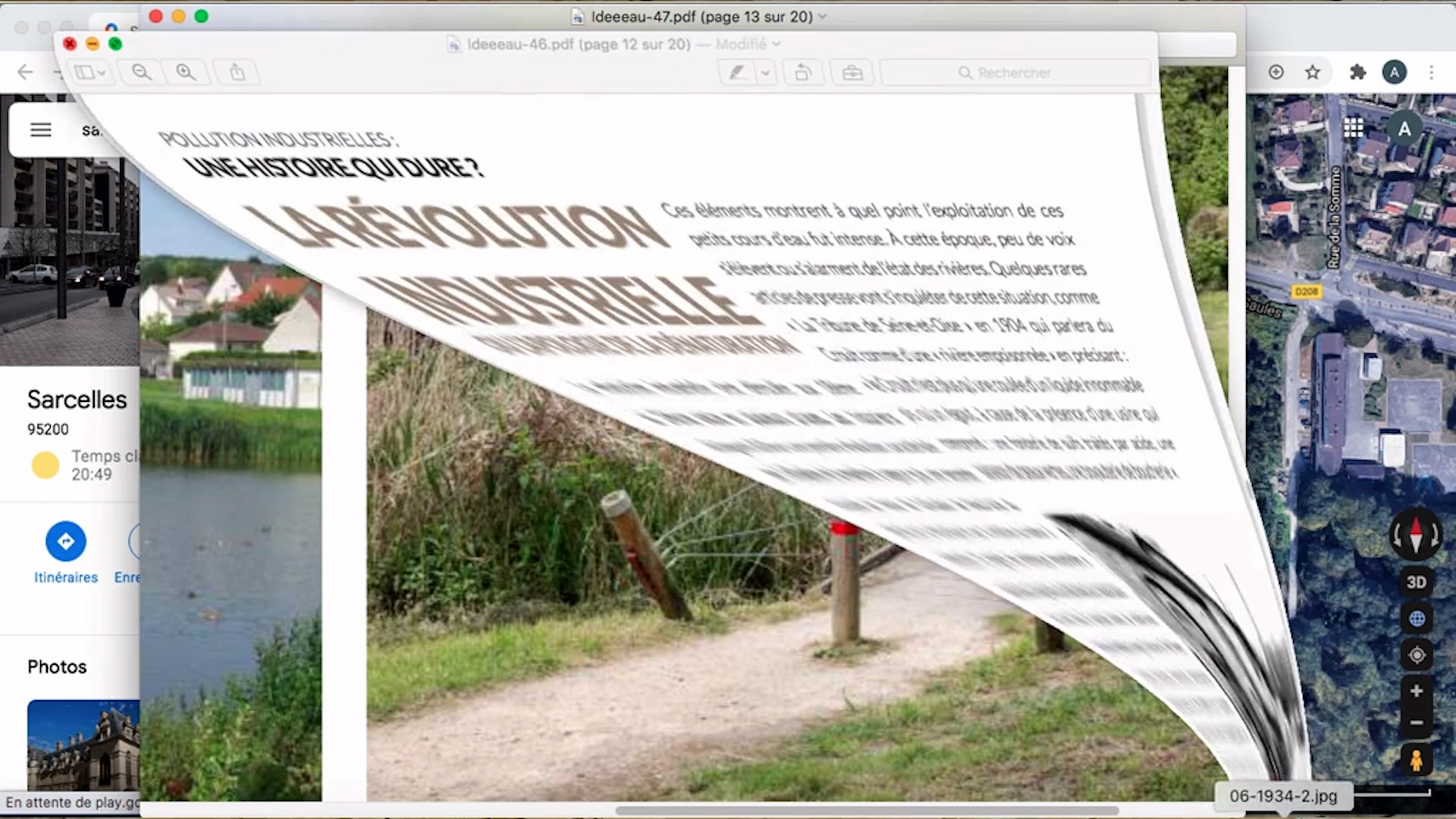Reset the map compass orientation
Image resolution: width=1456 pixels, height=819 pixels.
pyautogui.click(x=1416, y=535)
